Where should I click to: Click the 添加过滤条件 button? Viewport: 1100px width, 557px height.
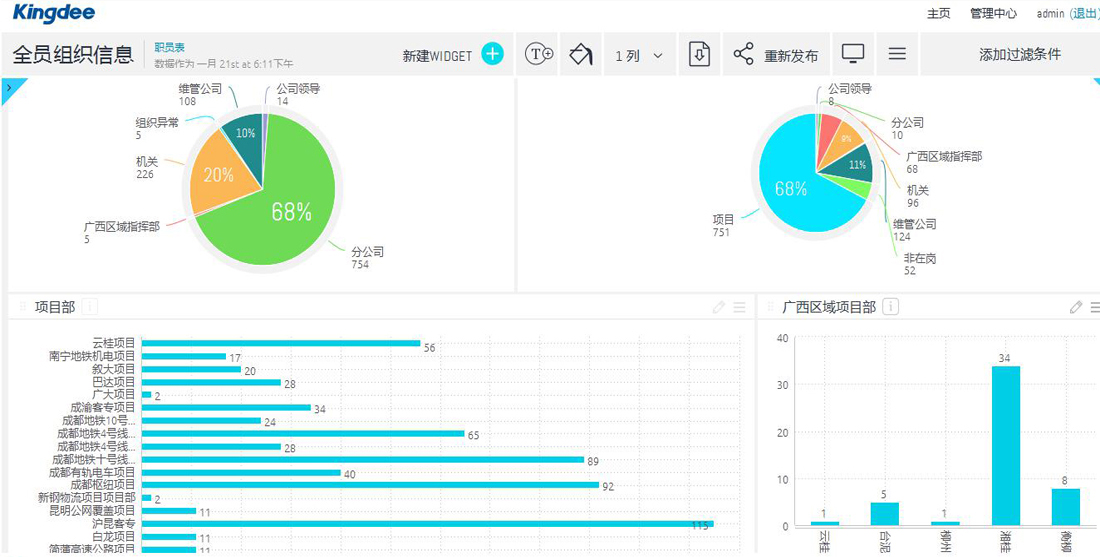point(1019,55)
